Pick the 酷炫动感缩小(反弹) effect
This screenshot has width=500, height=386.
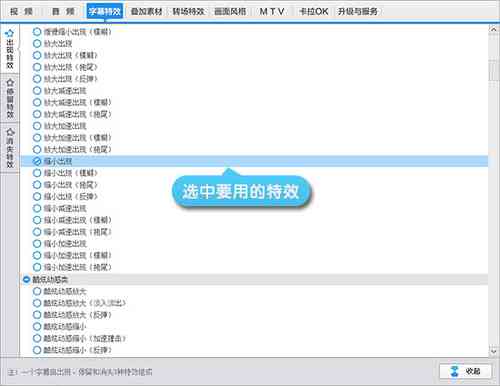pos(72,350)
